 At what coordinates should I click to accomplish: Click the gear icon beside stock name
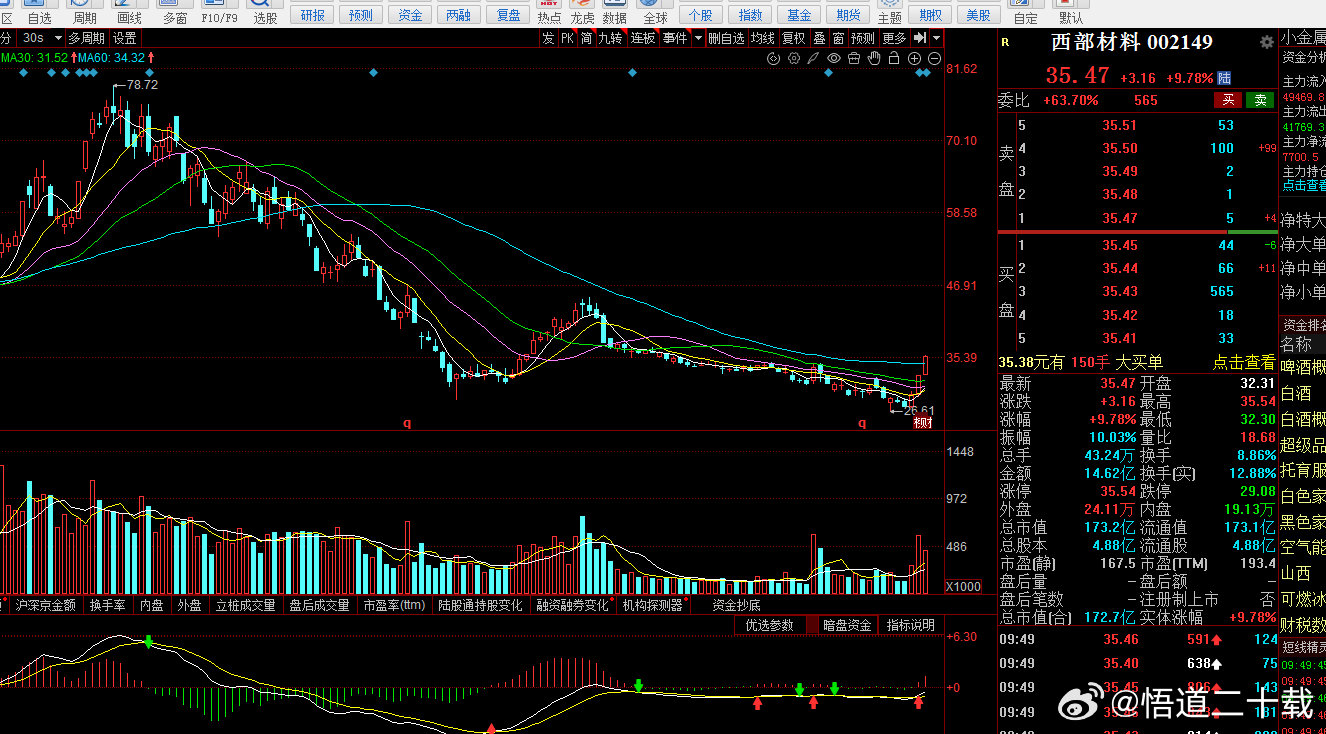coord(1267,42)
